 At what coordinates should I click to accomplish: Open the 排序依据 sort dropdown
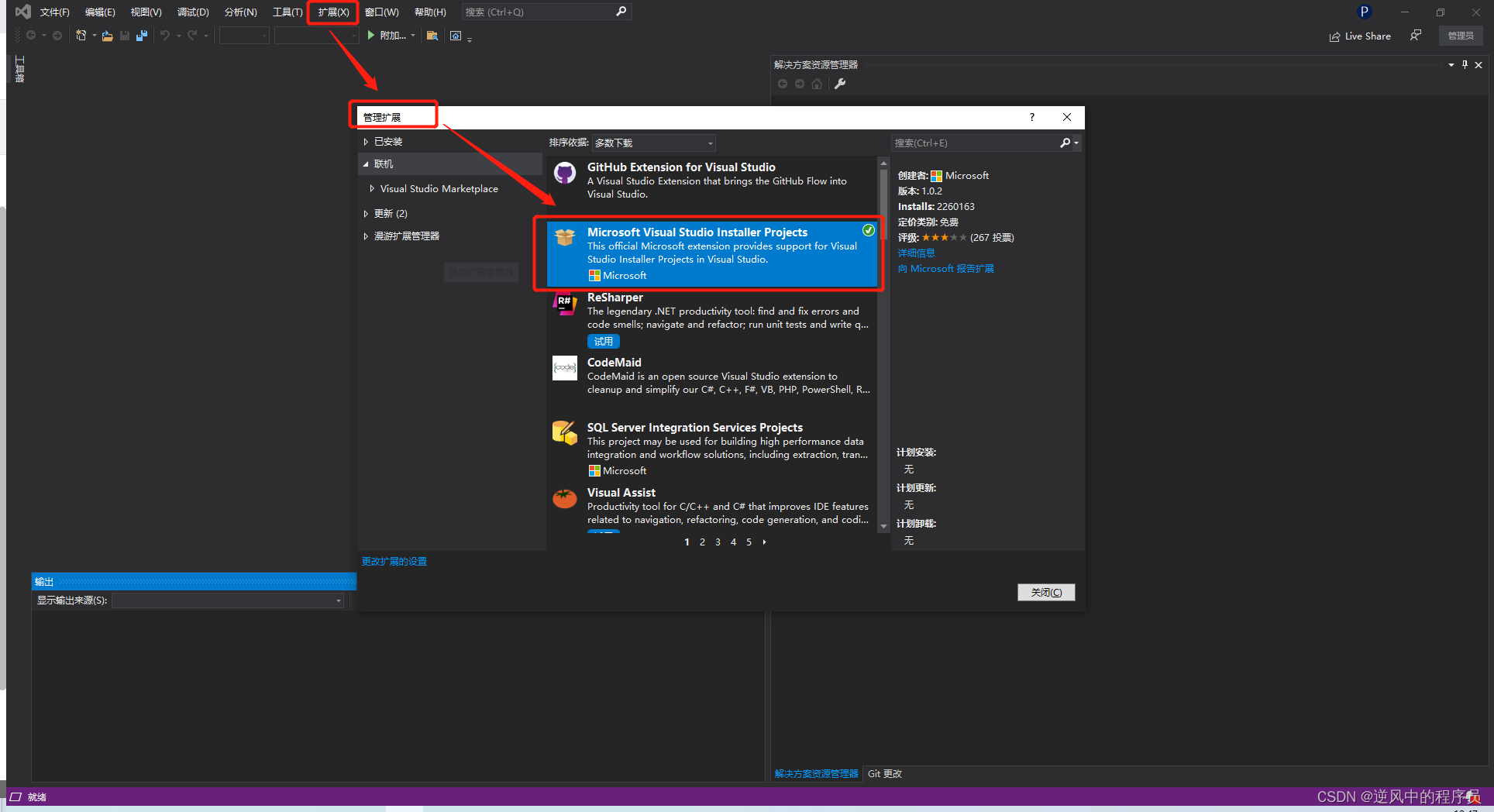(x=654, y=143)
